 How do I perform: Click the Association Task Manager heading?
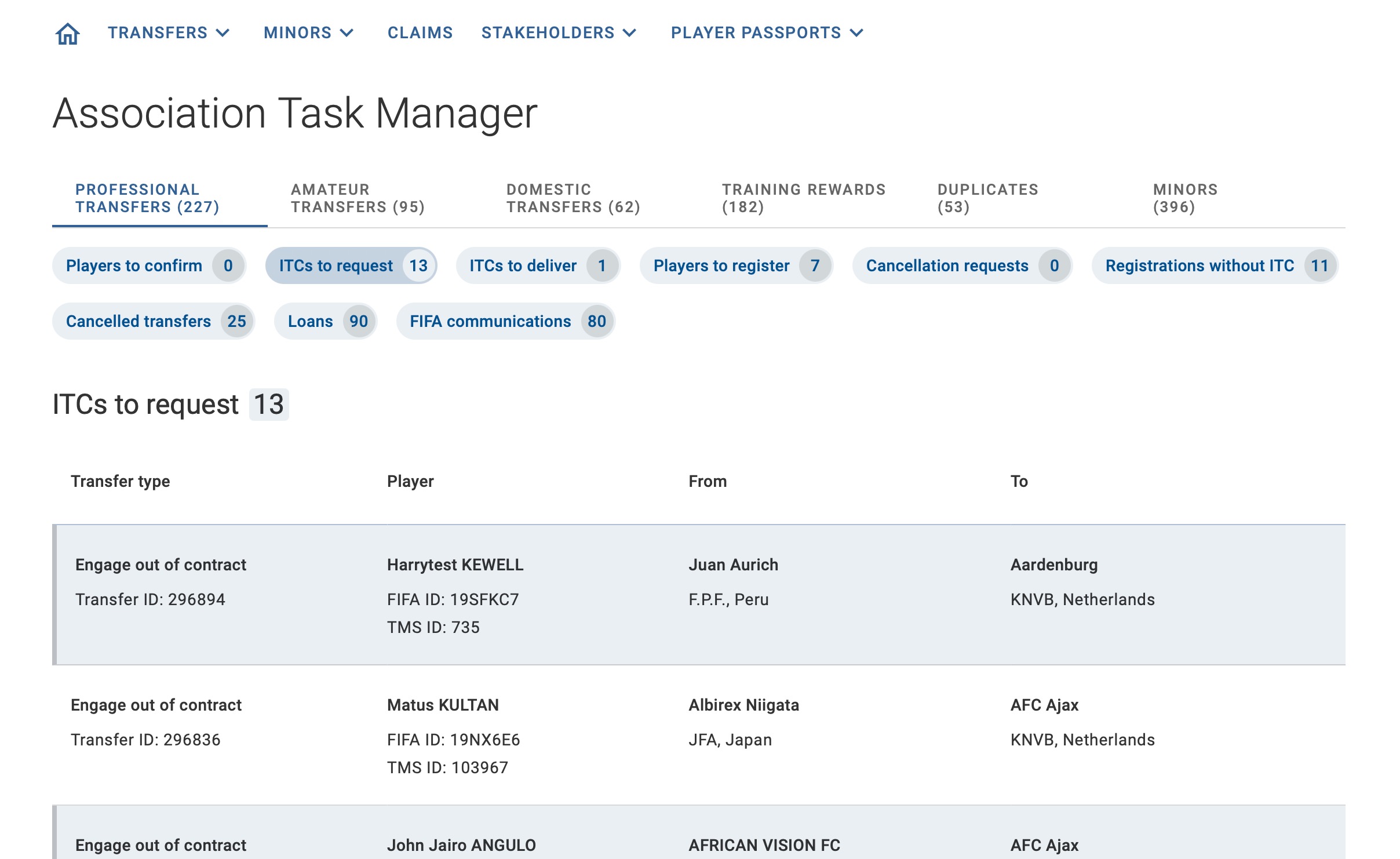(x=295, y=113)
